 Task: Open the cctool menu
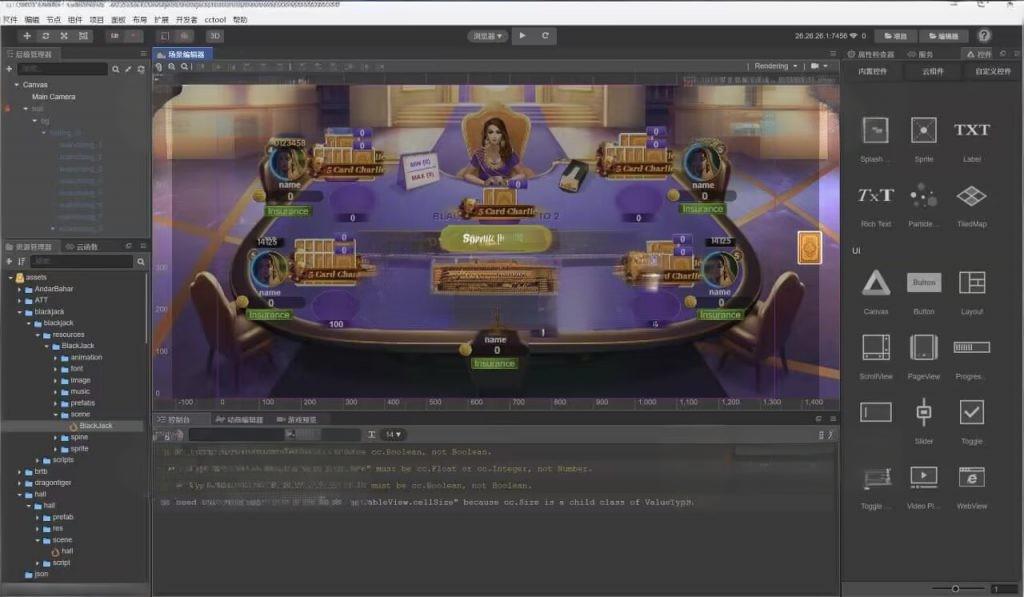(214, 19)
